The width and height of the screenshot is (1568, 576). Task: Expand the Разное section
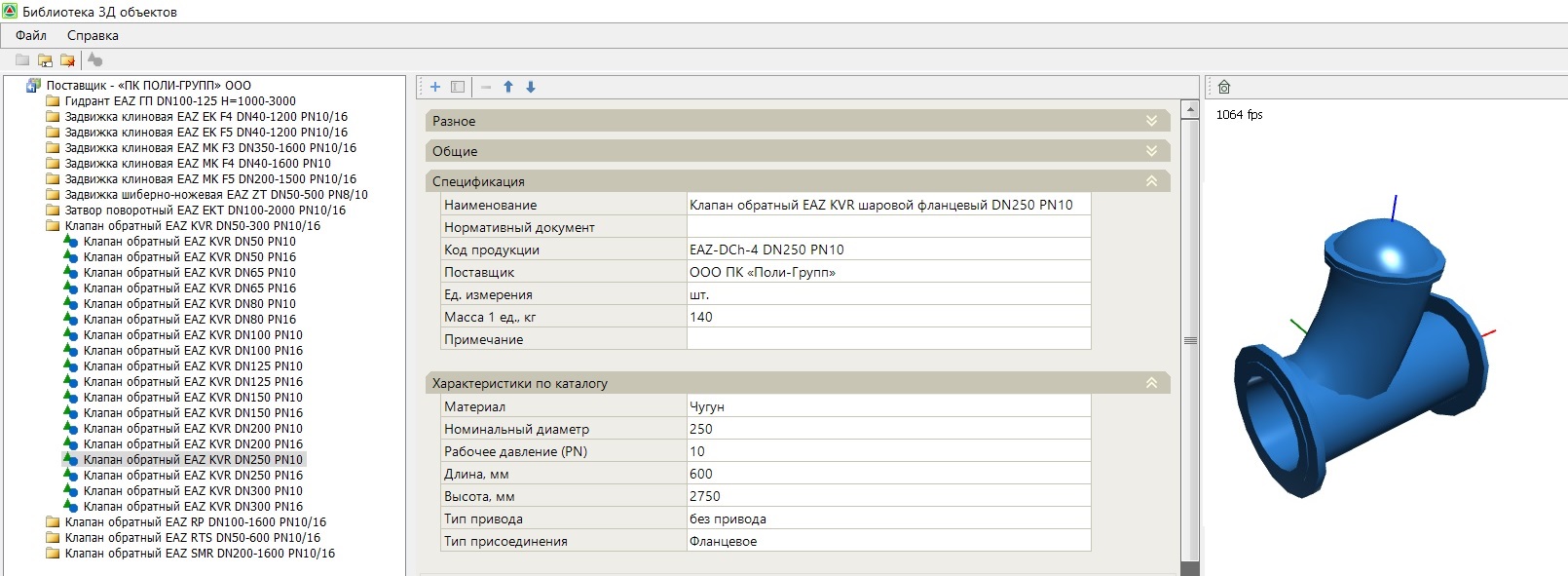point(1151,121)
